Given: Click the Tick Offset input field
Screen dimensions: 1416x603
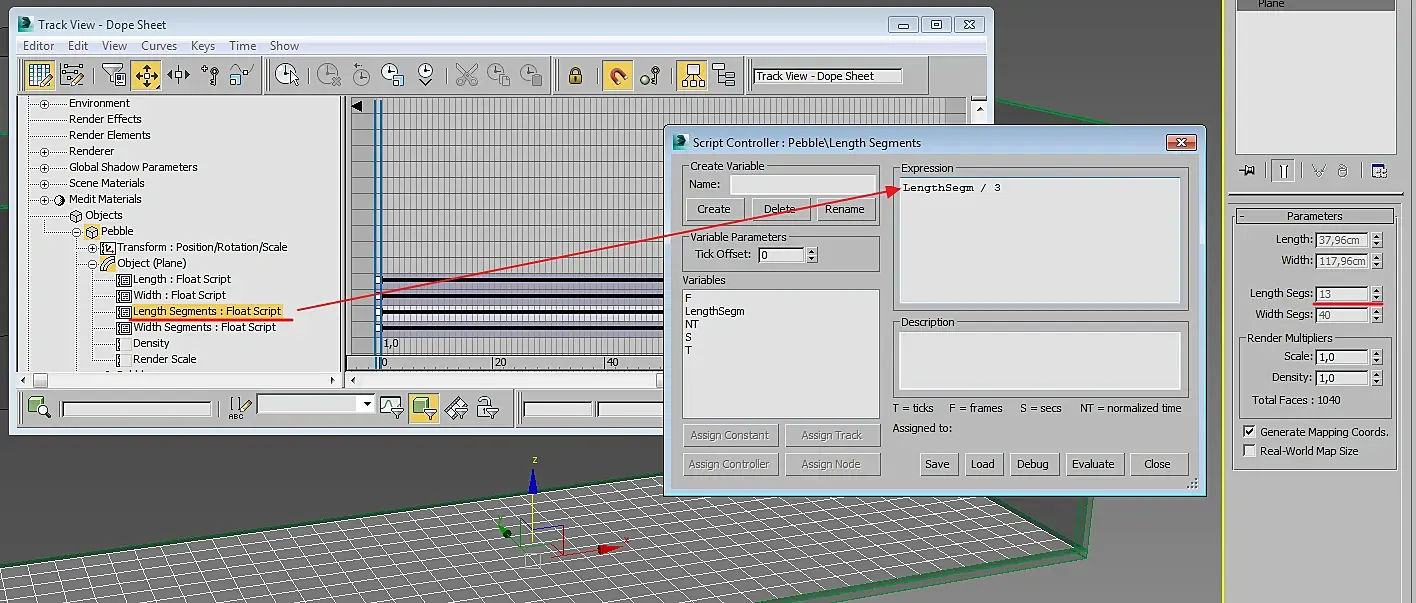Looking at the screenshot, I should tap(780, 255).
